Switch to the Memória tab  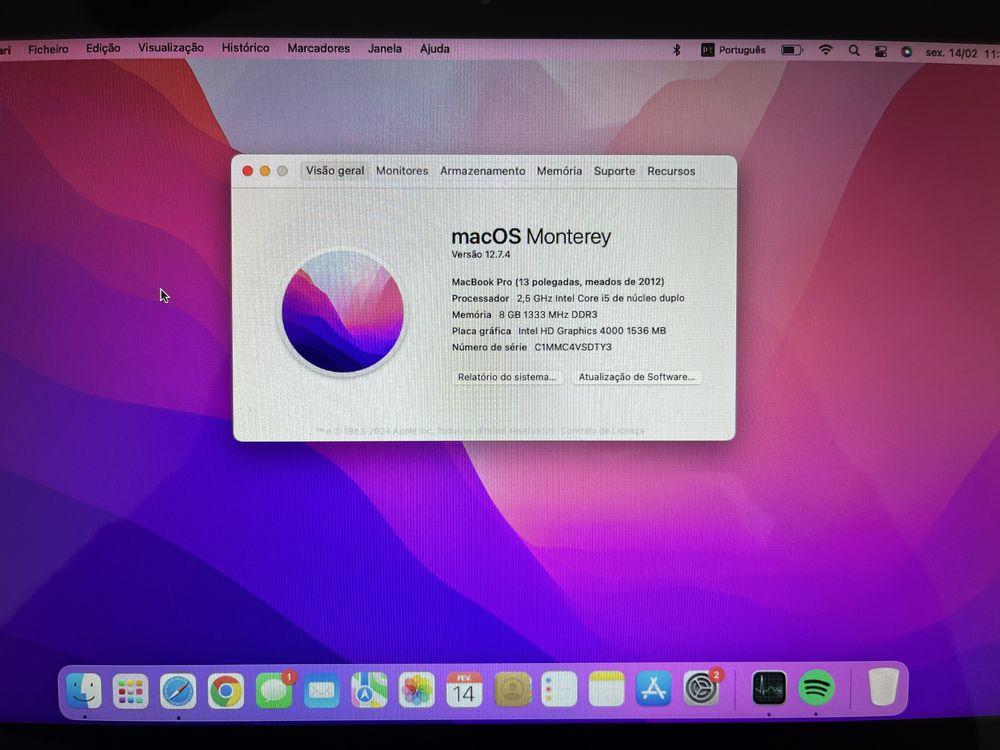click(559, 171)
